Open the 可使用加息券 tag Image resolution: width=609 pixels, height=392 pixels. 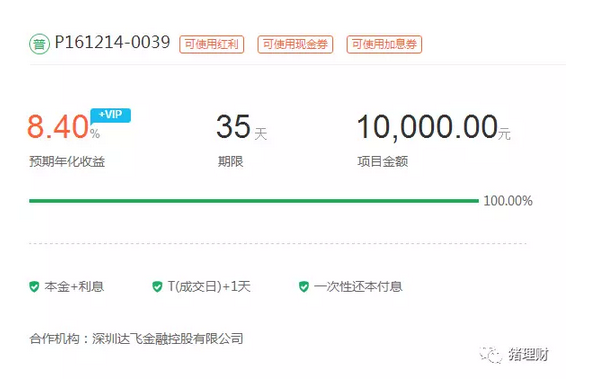(x=384, y=44)
